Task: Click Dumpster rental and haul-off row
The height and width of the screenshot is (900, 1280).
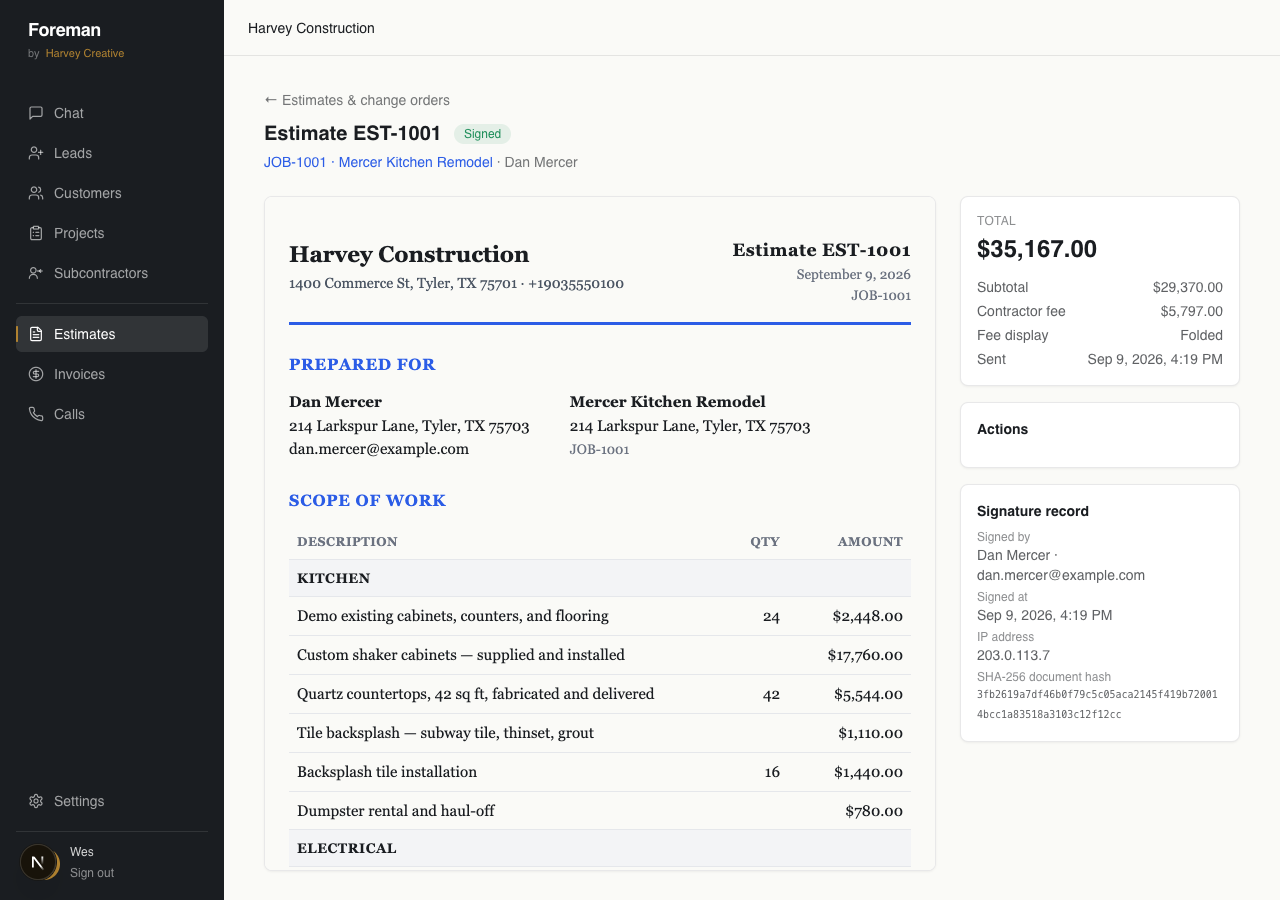Action: click(600, 811)
